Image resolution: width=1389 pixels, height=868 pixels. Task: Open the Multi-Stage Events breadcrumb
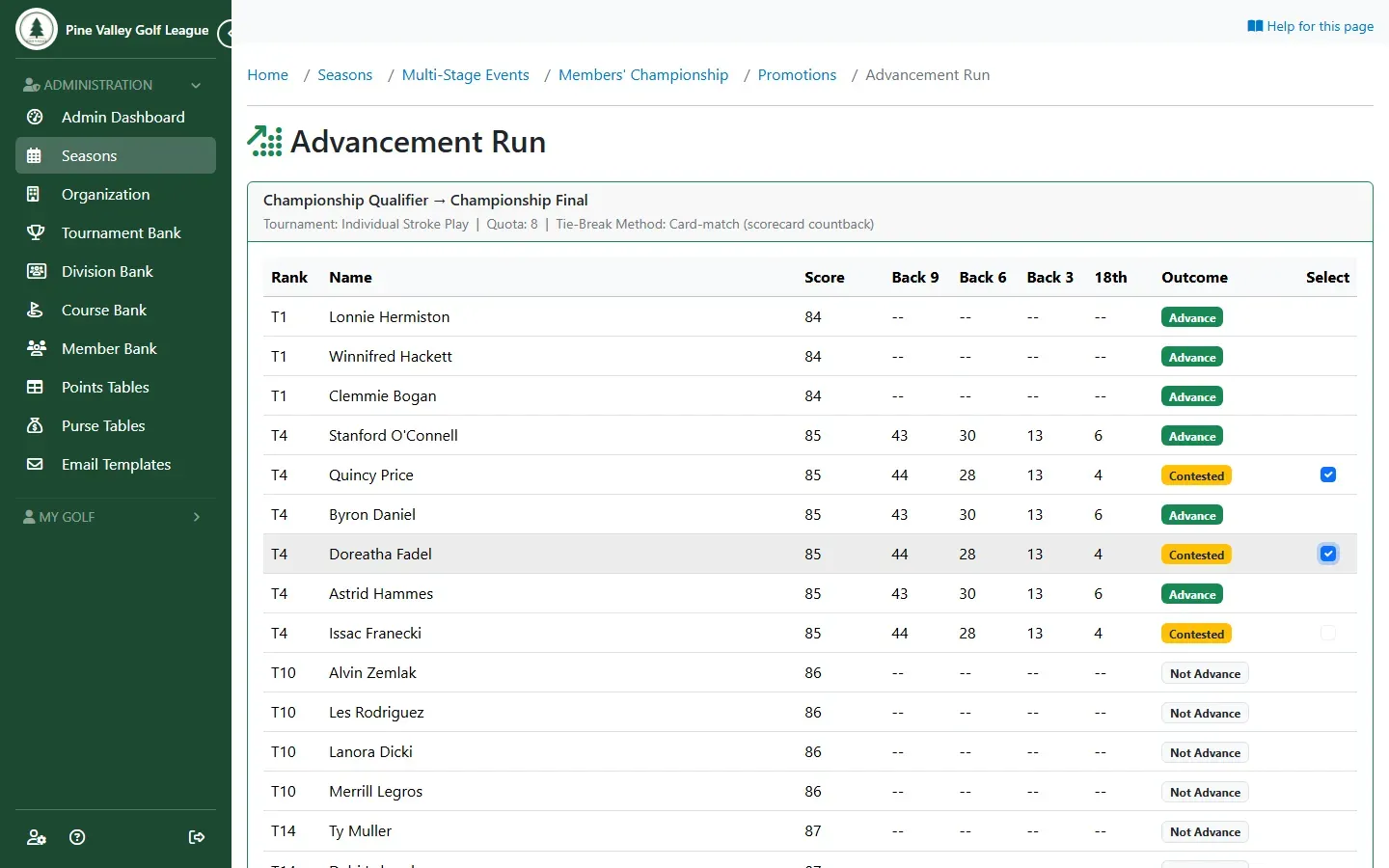pyautogui.click(x=465, y=75)
